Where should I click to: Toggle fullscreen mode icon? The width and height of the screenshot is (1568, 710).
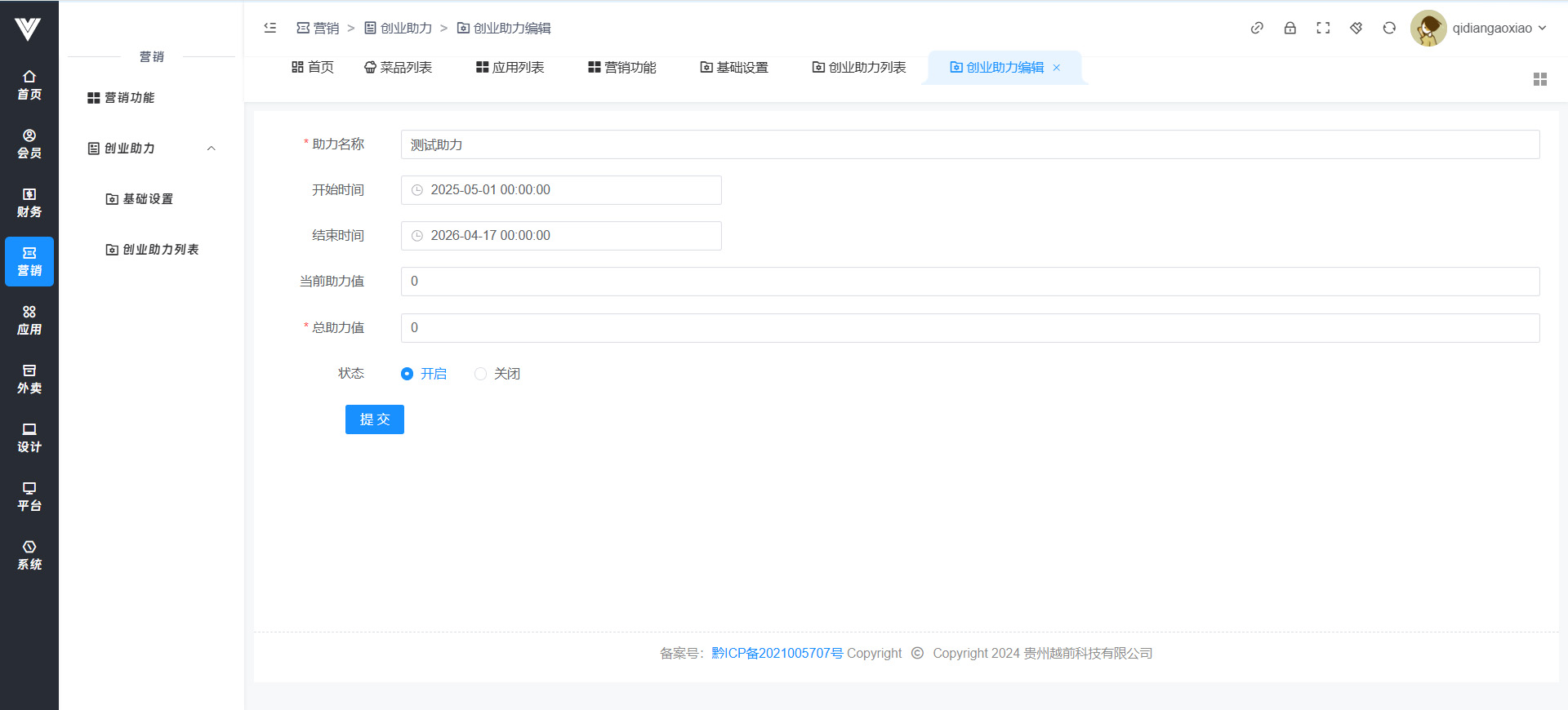click(1323, 28)
